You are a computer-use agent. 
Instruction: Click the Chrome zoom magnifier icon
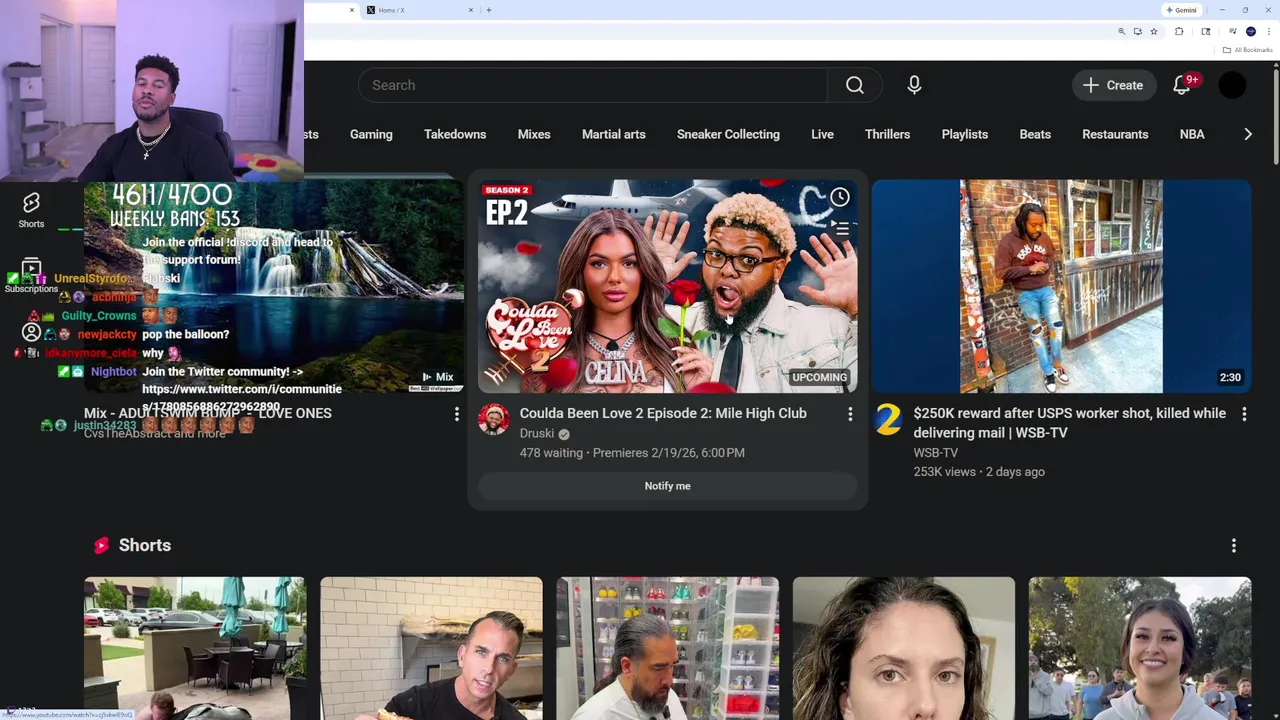point(1121,32)
